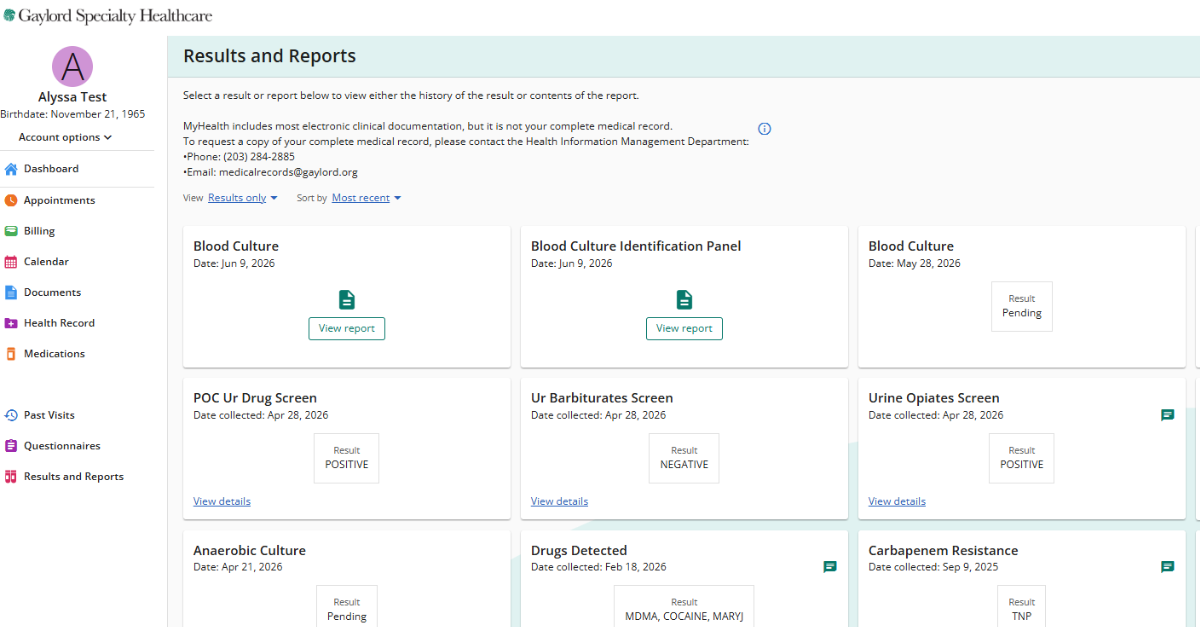Viewport: 1200px width, 627px height.
Task: Click the Ur Barbiturates Screen card title
Action: [602, 398]
